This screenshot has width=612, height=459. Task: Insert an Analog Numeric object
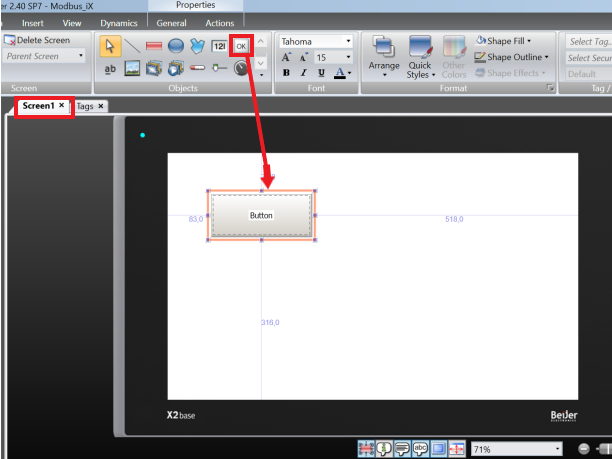click(x=219, y=45)
